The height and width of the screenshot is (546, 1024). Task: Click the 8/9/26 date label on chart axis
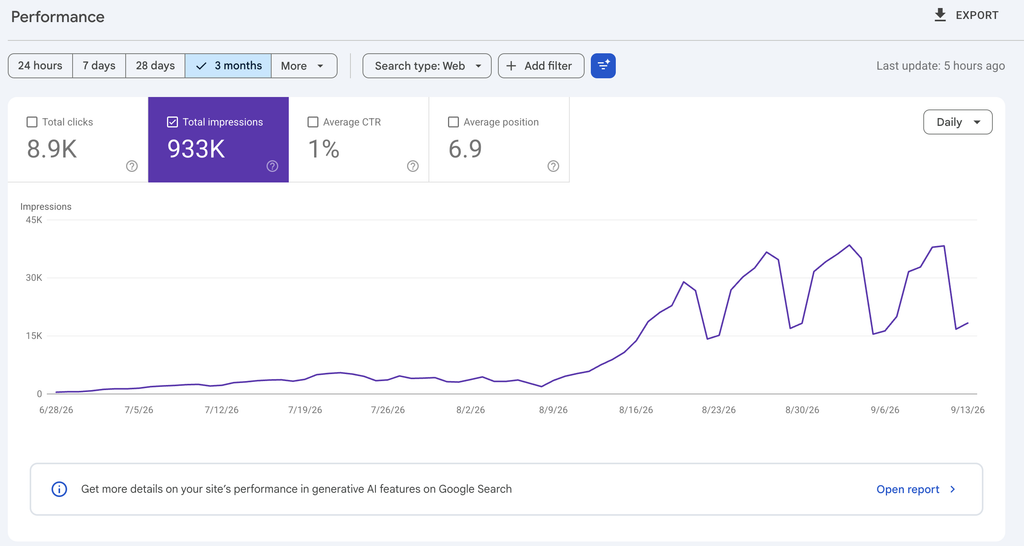point(553,410)
